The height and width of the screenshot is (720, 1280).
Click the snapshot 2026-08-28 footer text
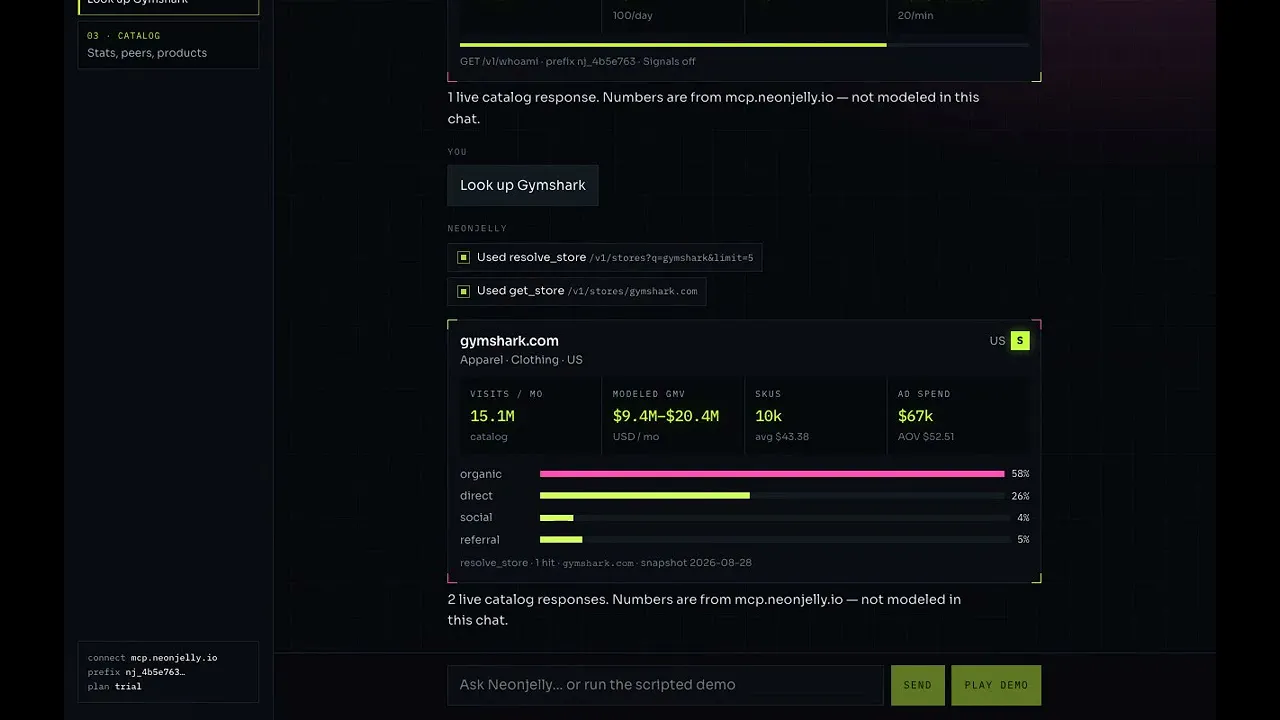696,563
